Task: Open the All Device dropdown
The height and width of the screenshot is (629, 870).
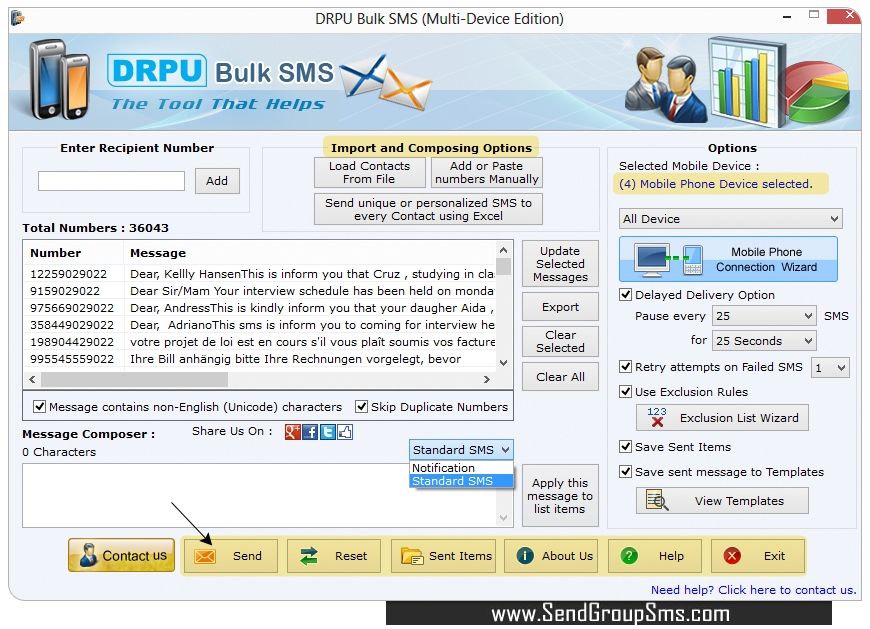Action: tap(730, 219)
